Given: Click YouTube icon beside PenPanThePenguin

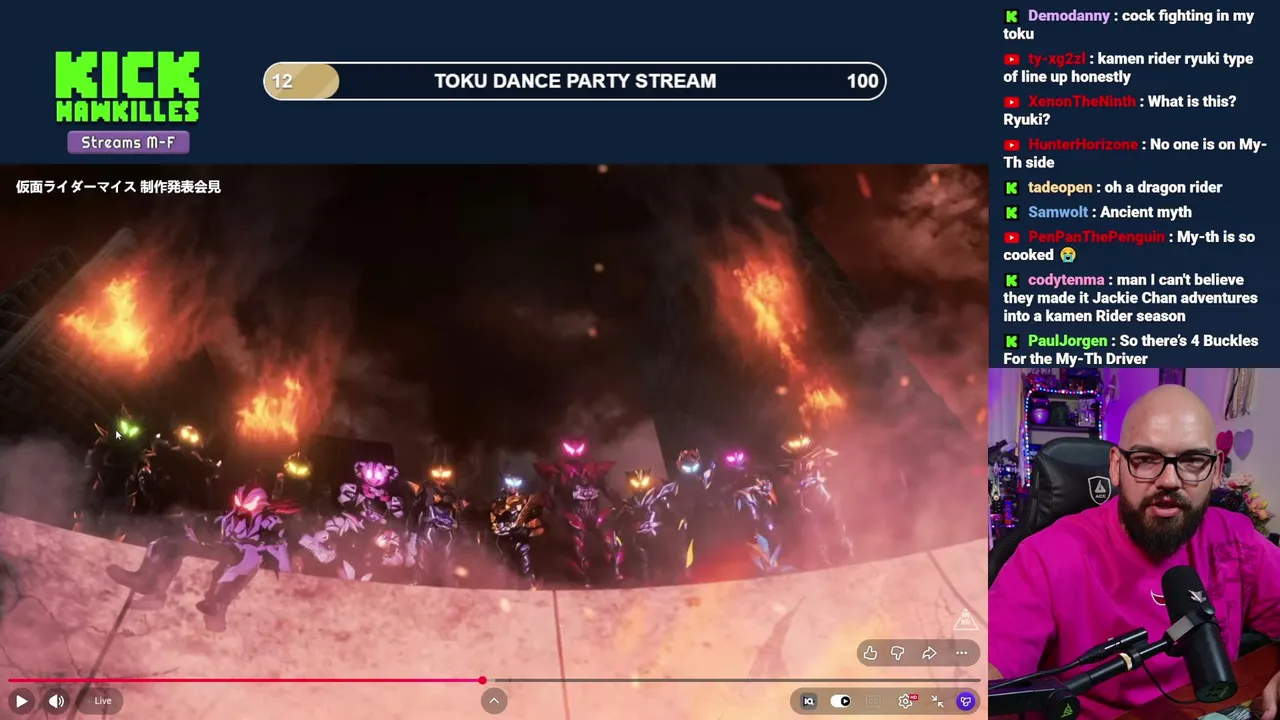Looking at the screenshot, I should point(1012,237).
